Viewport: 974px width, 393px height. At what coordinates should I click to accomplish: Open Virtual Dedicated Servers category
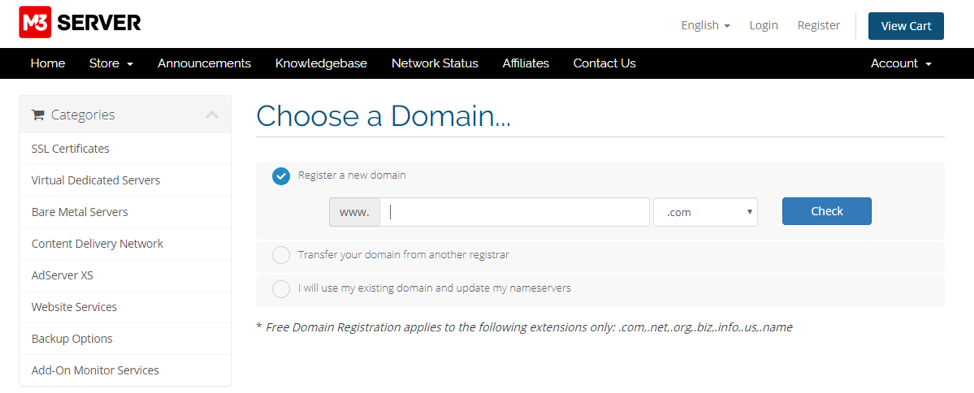pos(125,181)
